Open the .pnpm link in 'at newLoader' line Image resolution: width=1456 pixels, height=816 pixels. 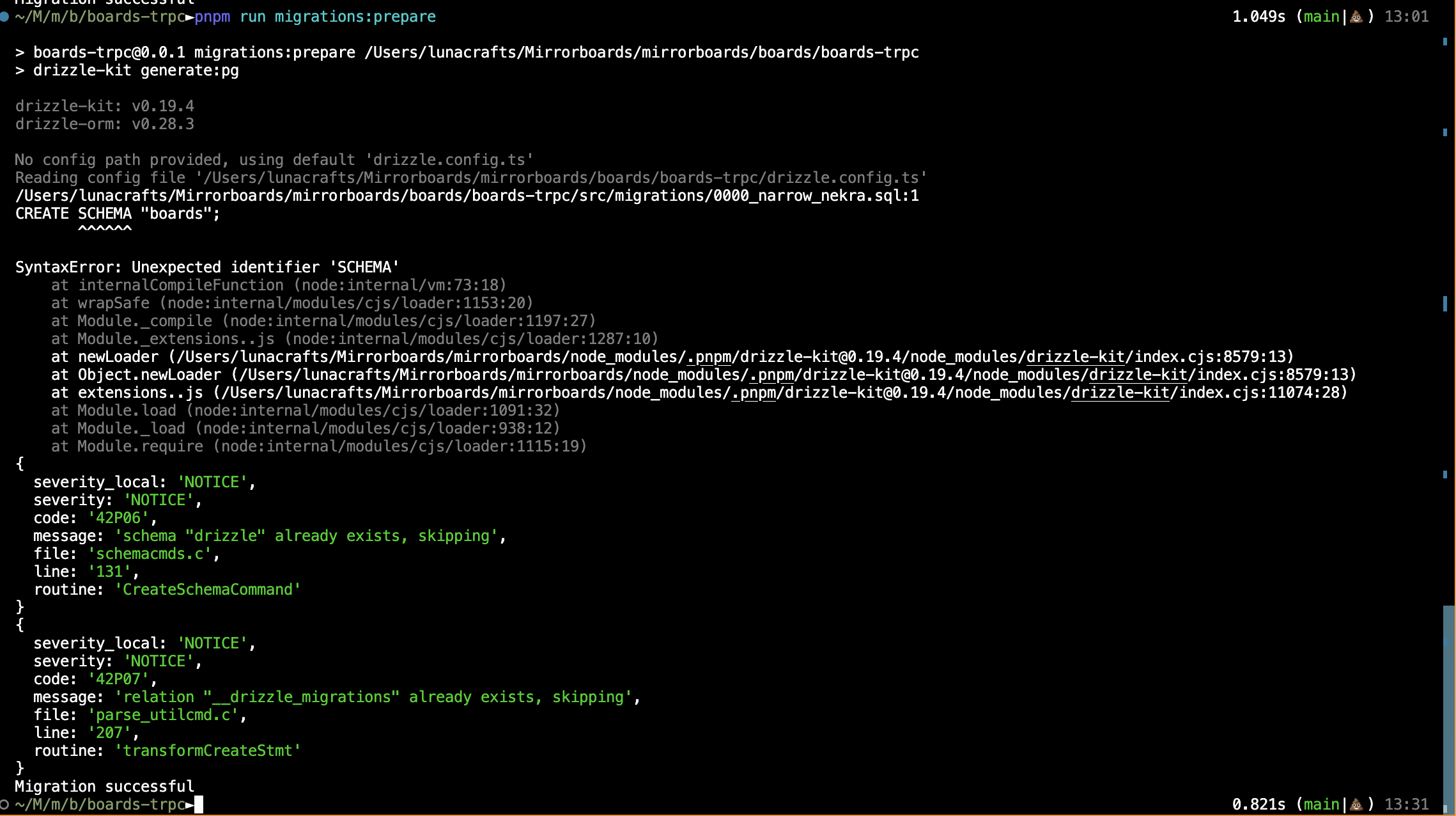pos(709,357)
